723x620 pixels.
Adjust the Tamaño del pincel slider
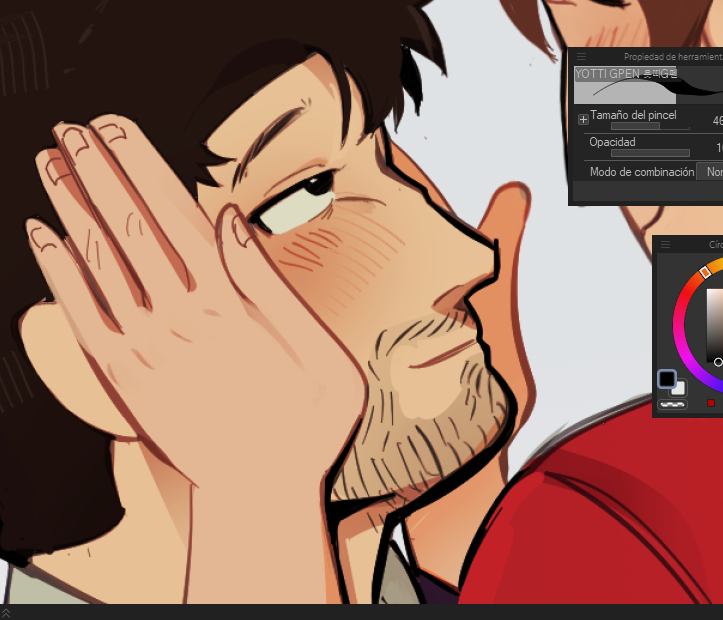click(x=650, y=126)
